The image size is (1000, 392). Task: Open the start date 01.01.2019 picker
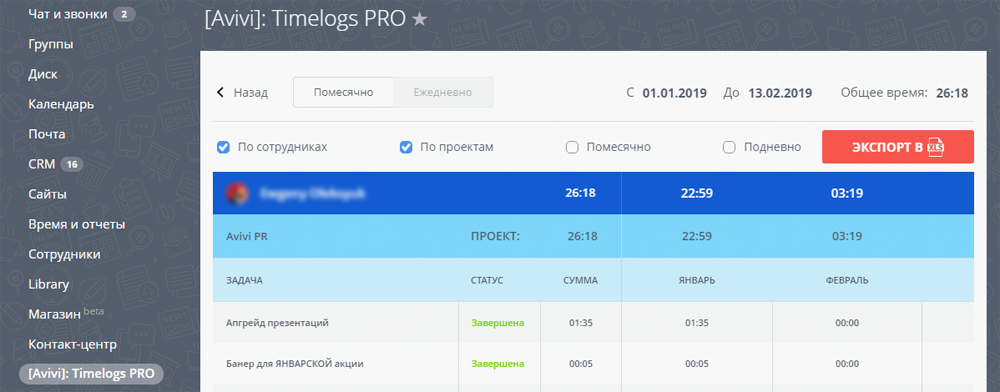pos(674,93)
